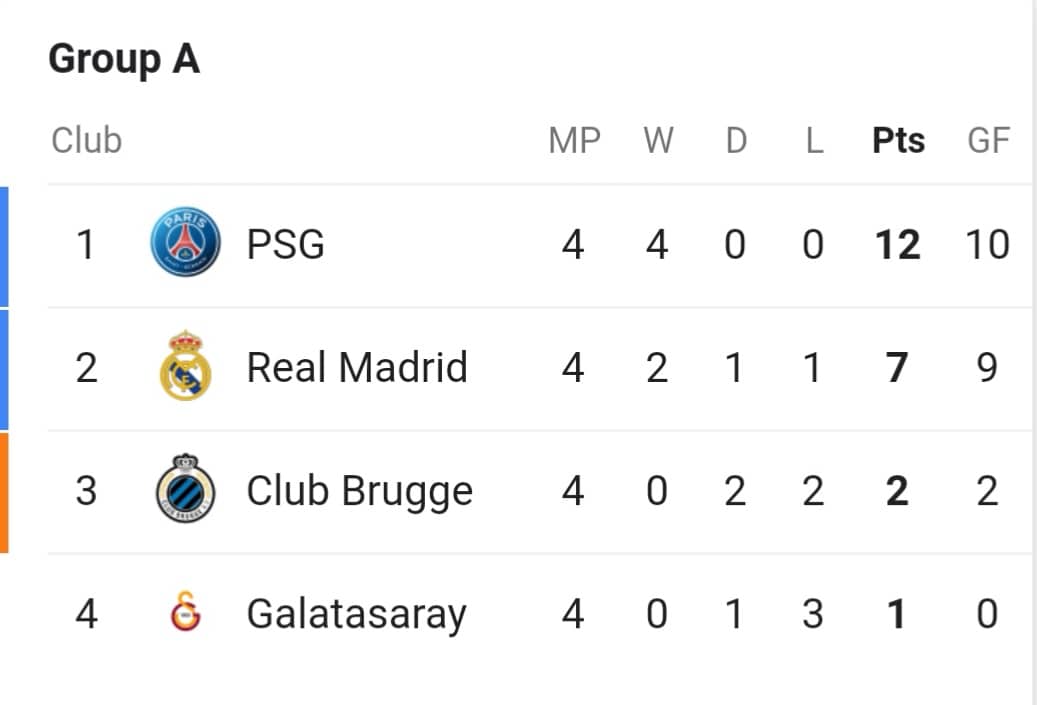Click PSG's 12 points value
Viewport: 1037px width, 705px height.
click(x=897, y=245)
